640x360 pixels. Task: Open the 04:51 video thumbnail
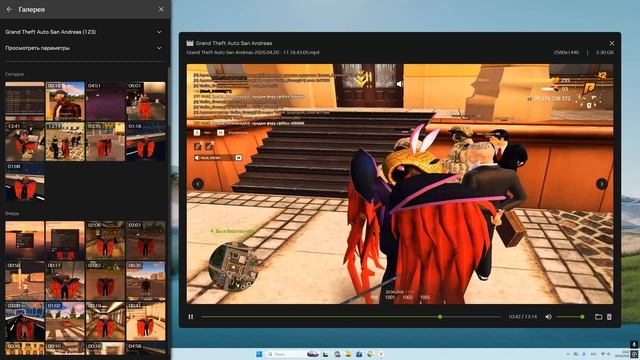click(105, 101)
